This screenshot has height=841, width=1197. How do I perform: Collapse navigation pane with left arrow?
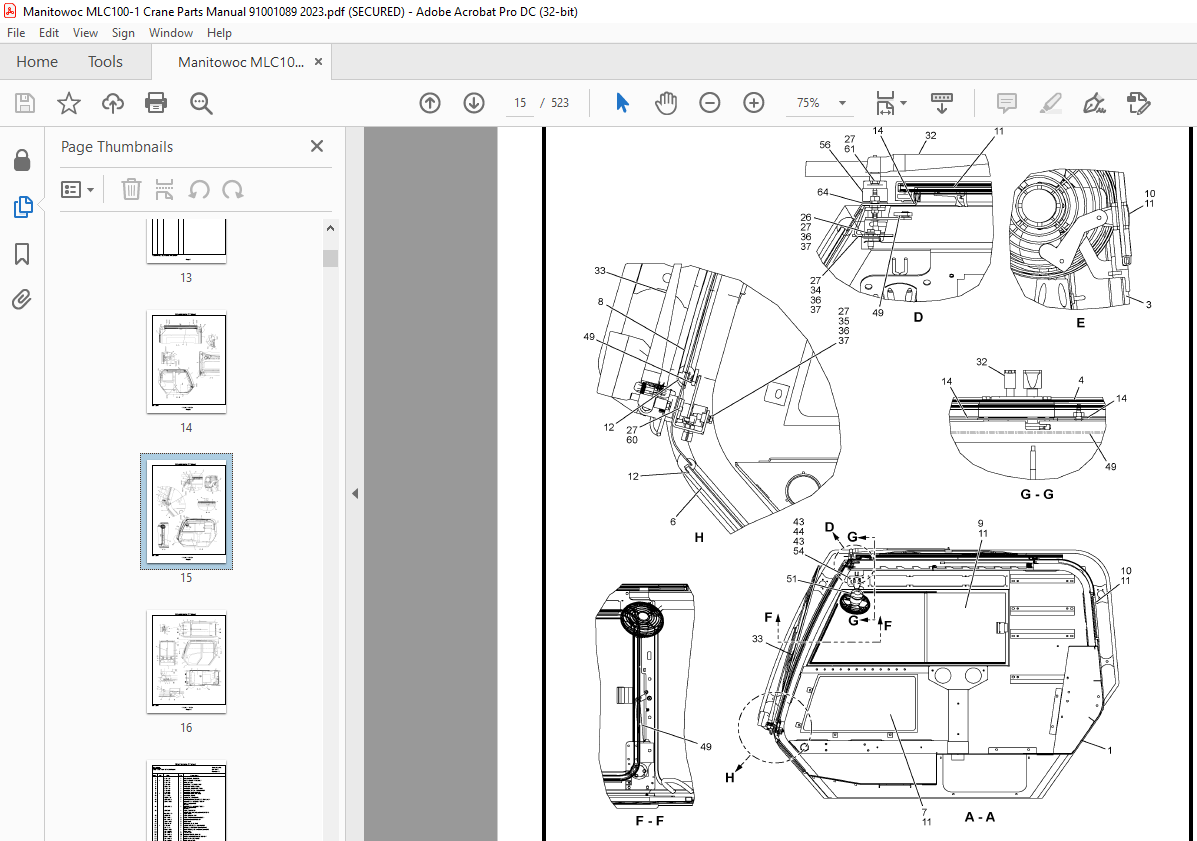(355, 494)
